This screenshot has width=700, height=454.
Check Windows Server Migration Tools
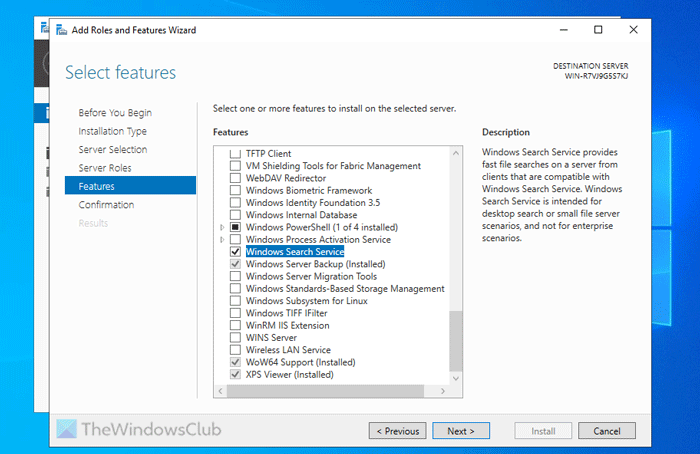click(x=235, y=276)
